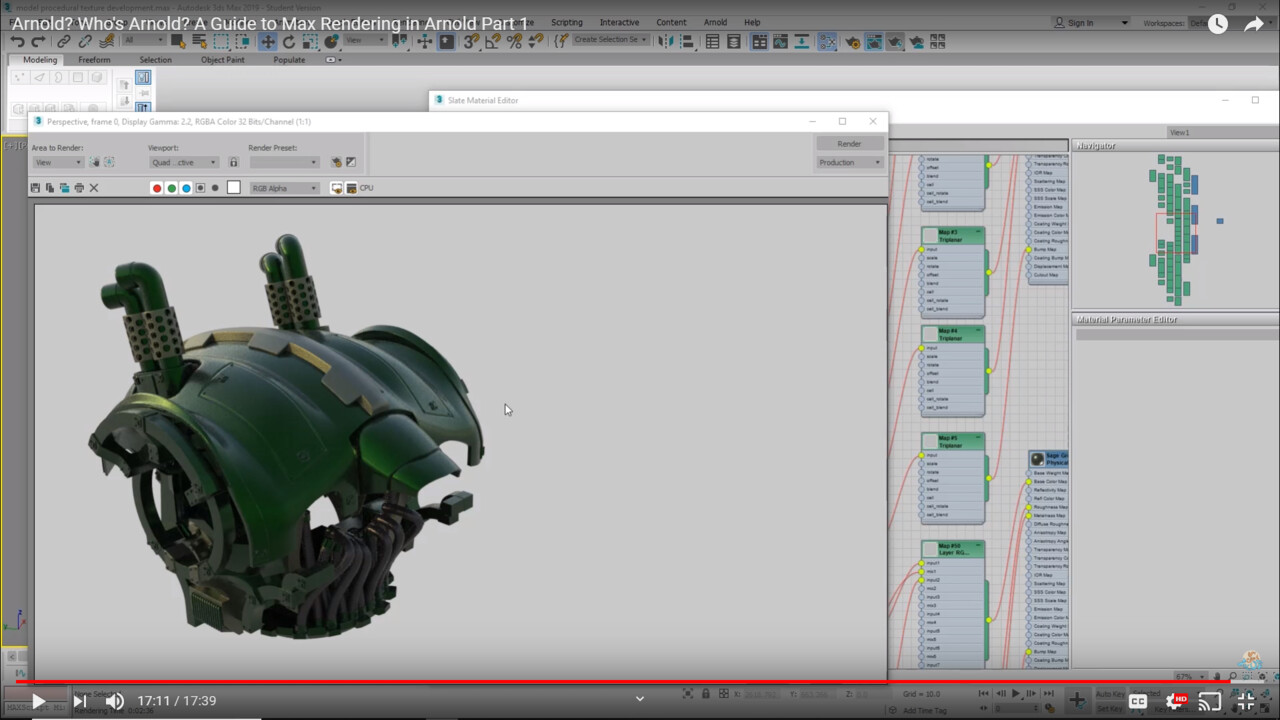Open Render Setup teapot icon in main toolbar
The height and width of the screenshot is (720, 1280).
coord(852,42)
